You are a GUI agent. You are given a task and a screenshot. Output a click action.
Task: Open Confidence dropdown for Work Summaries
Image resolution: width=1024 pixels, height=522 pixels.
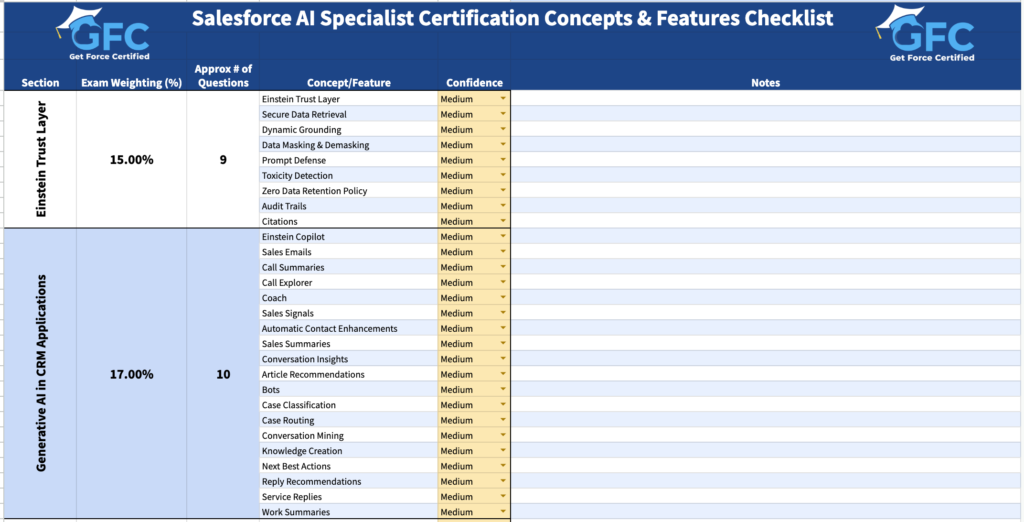(503, 512)
